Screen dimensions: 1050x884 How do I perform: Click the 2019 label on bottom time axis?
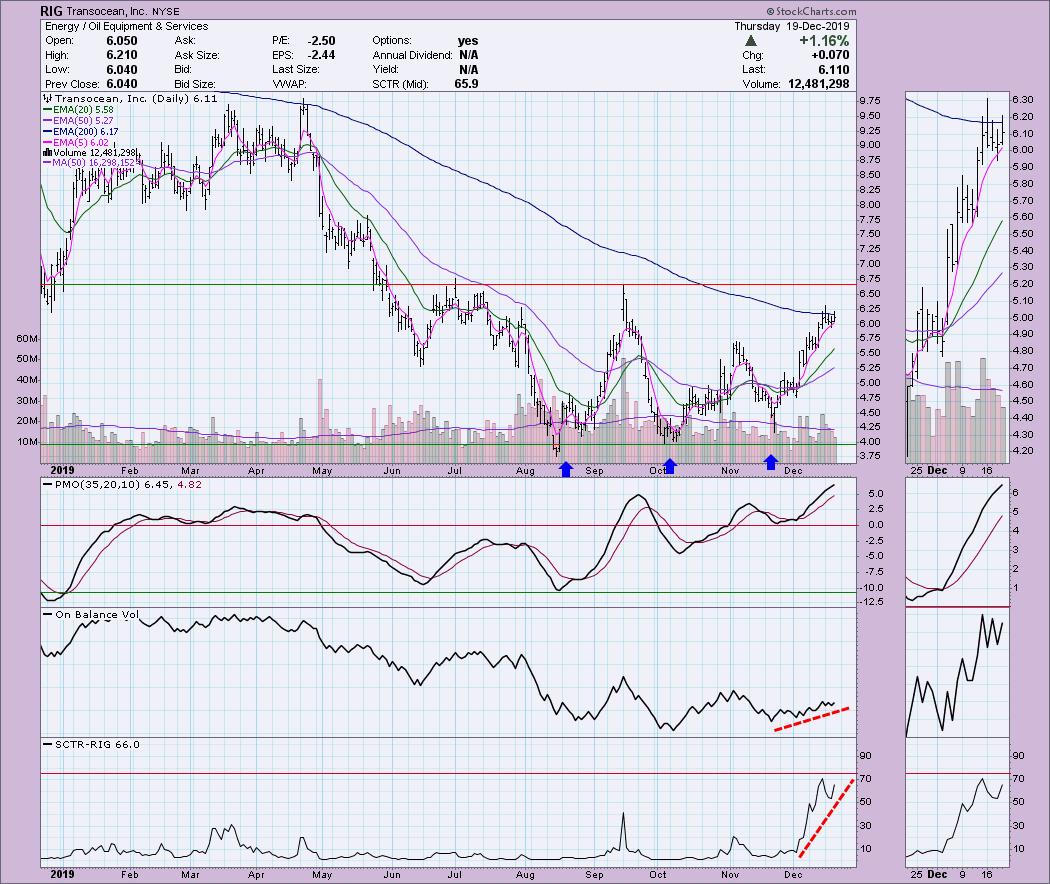click(62, 874)
